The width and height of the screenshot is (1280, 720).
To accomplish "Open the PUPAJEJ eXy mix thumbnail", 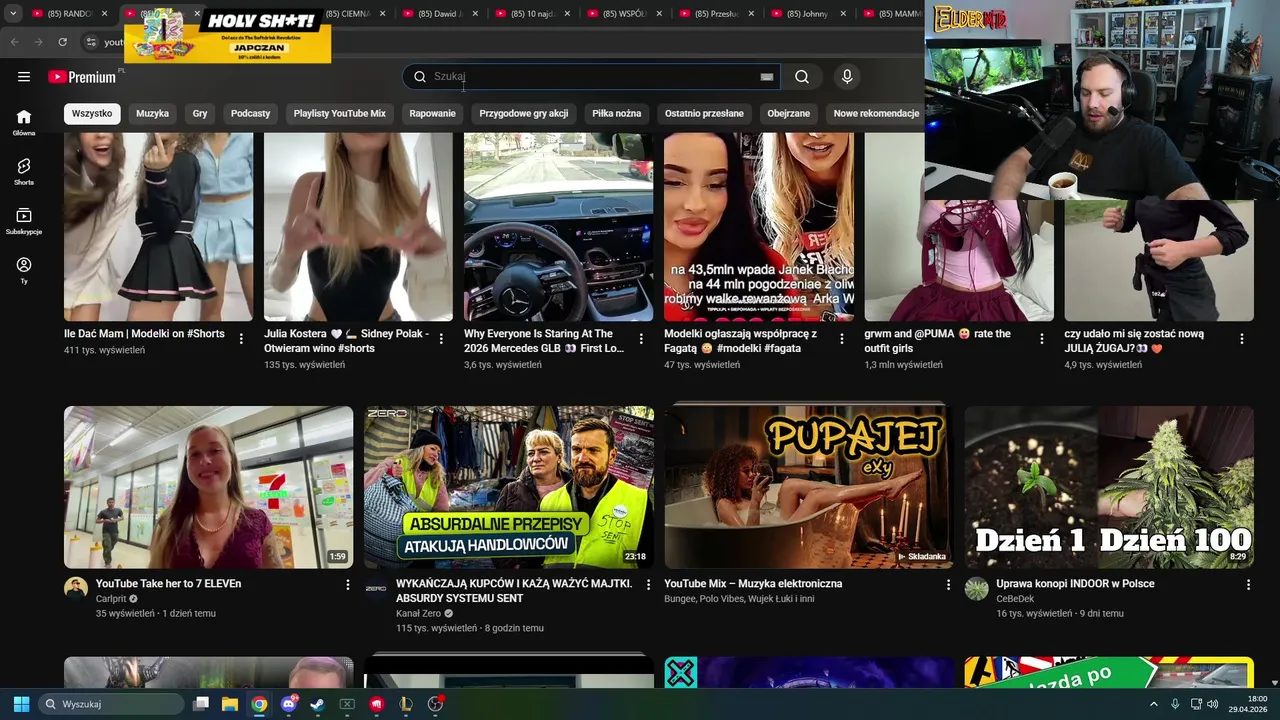I will [x=808, y=487].
